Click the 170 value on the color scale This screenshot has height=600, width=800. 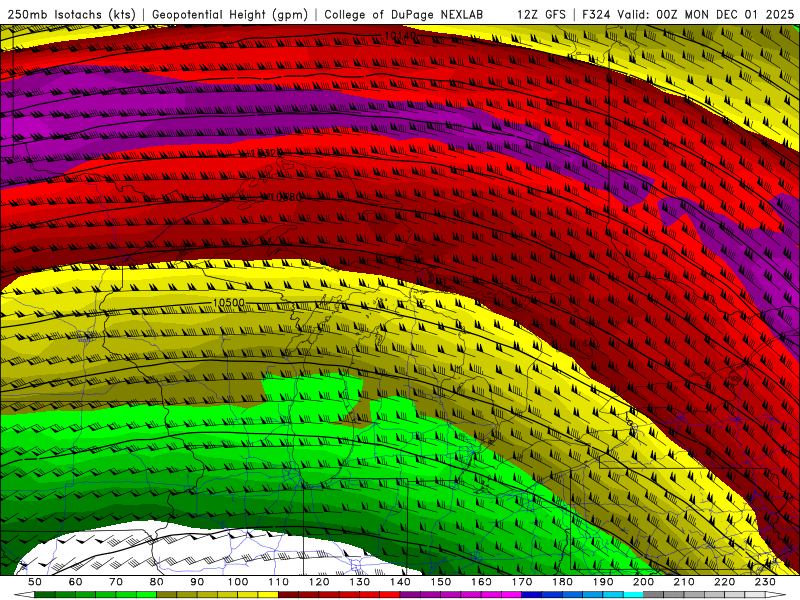coord(522,582)
